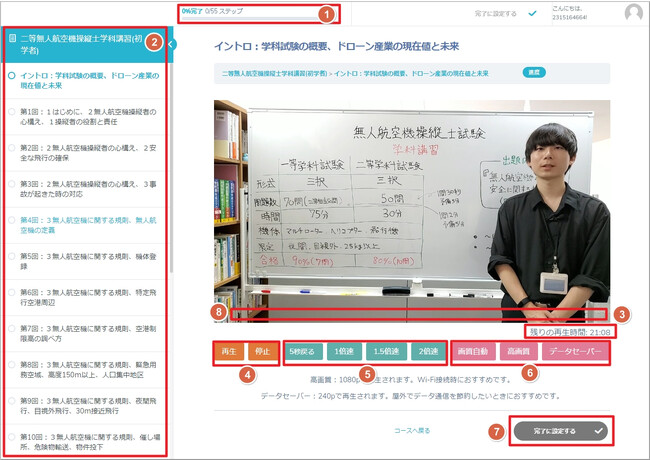
Task: Set playback speed to 2倍速
Action: coord(427,352)
